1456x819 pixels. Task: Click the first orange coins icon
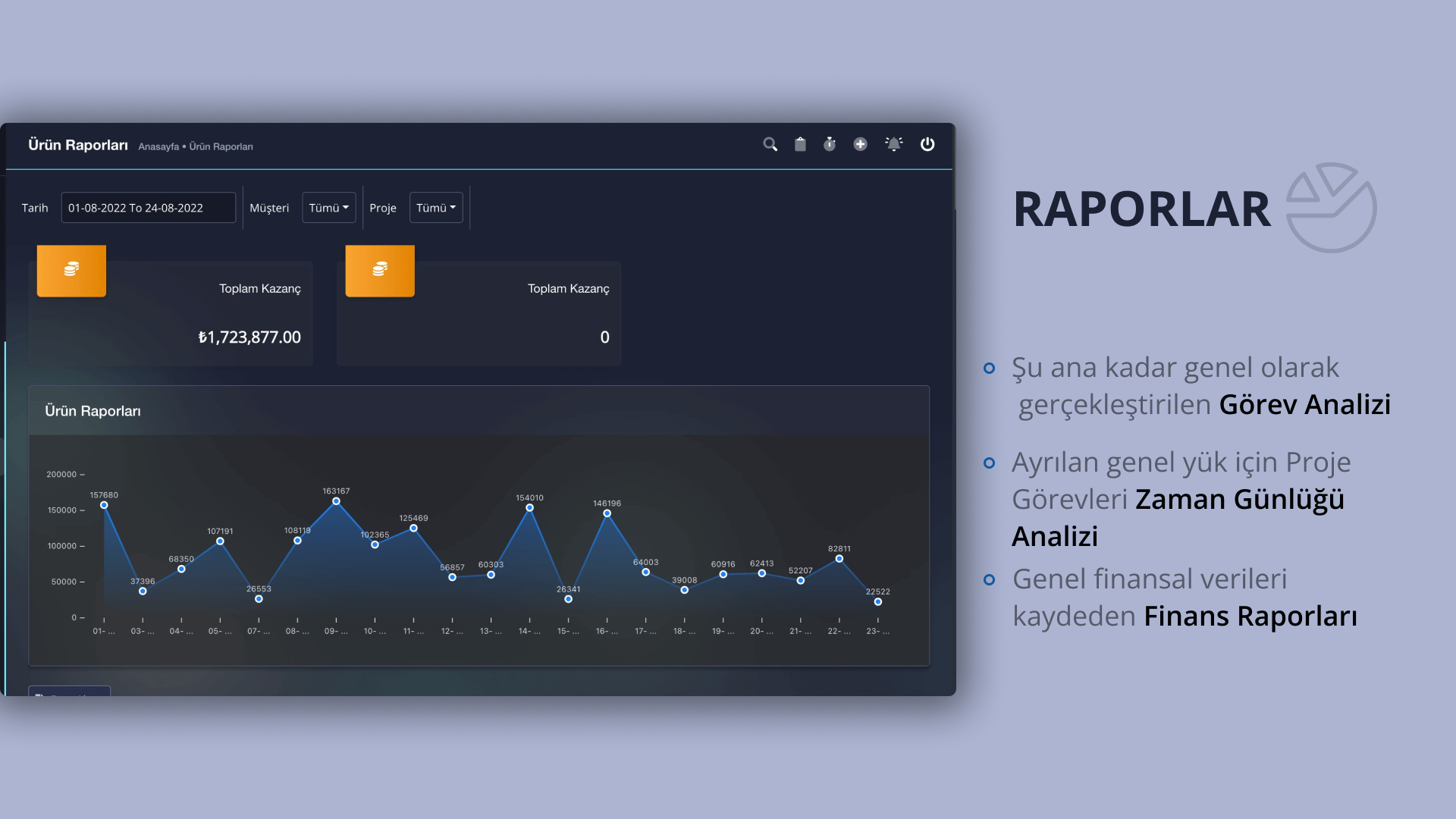click(x=71, y=270)
